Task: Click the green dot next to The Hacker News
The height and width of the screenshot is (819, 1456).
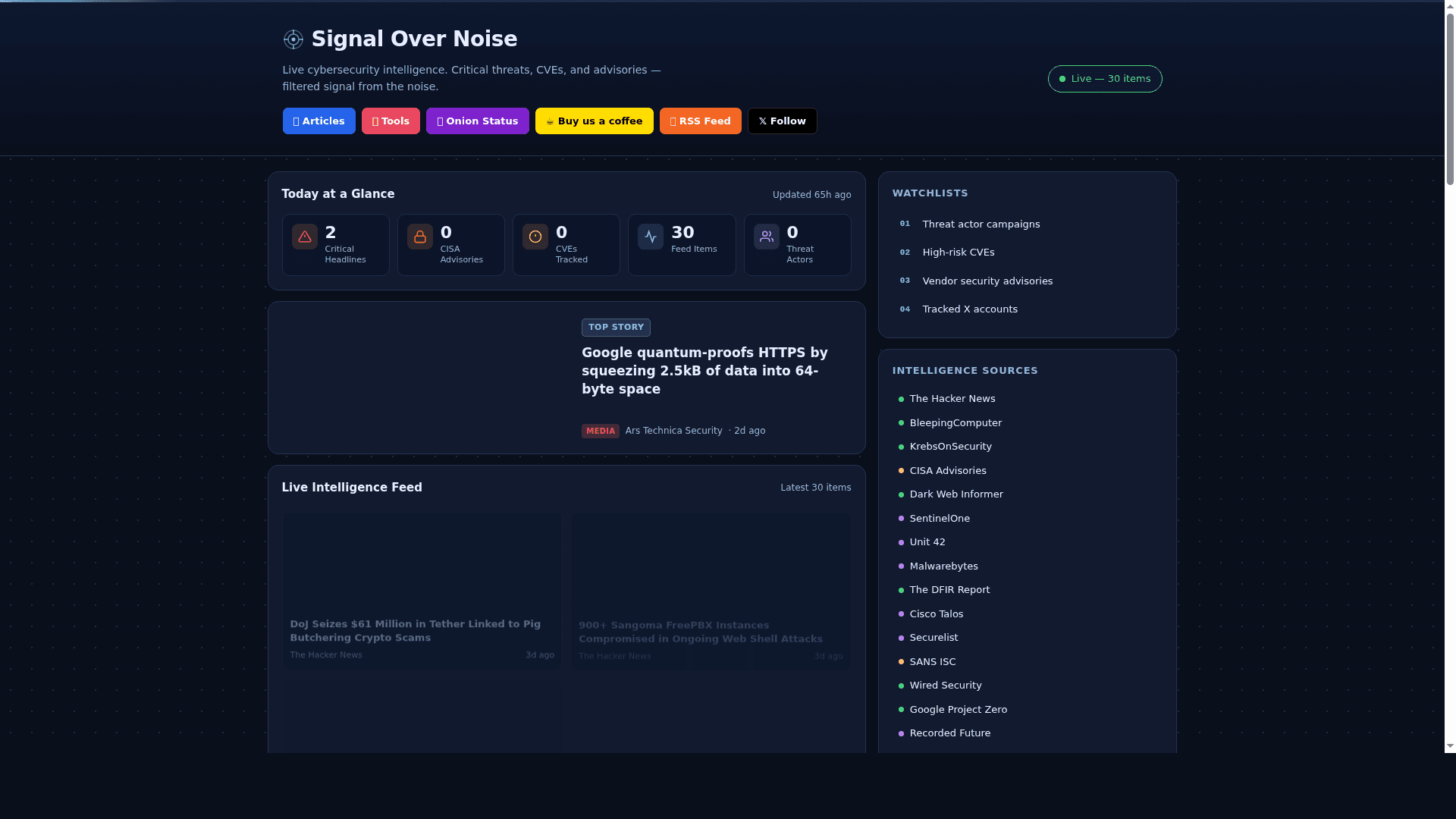Action: tap(900, 399)
